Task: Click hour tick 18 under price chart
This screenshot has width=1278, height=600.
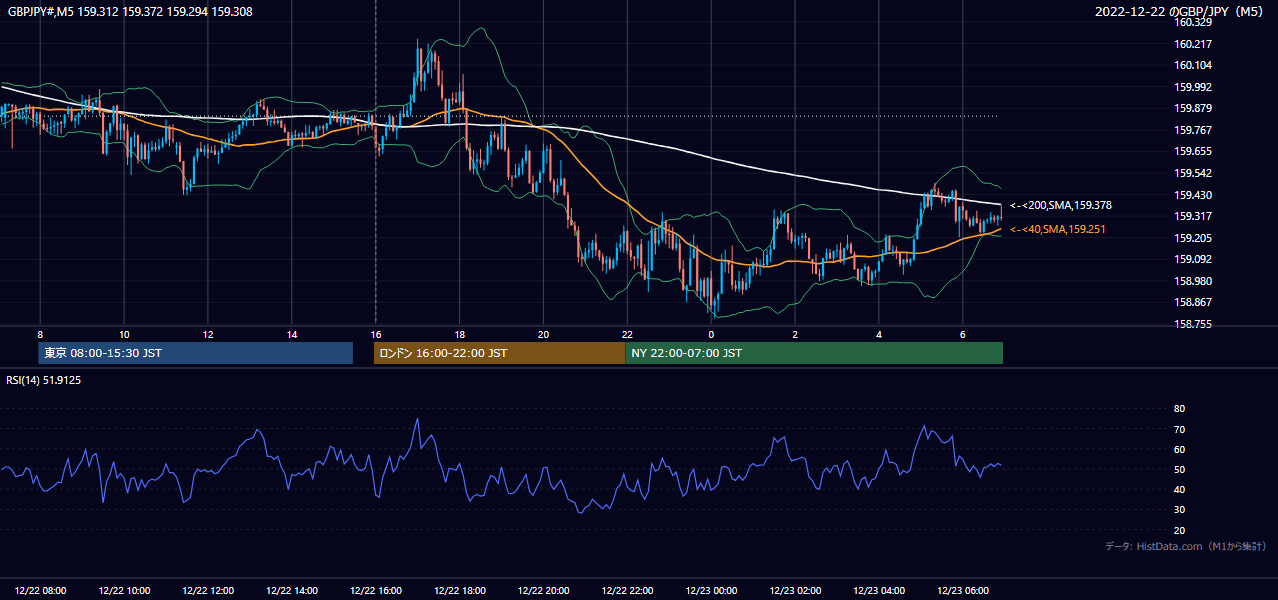Action: point(460,334)
